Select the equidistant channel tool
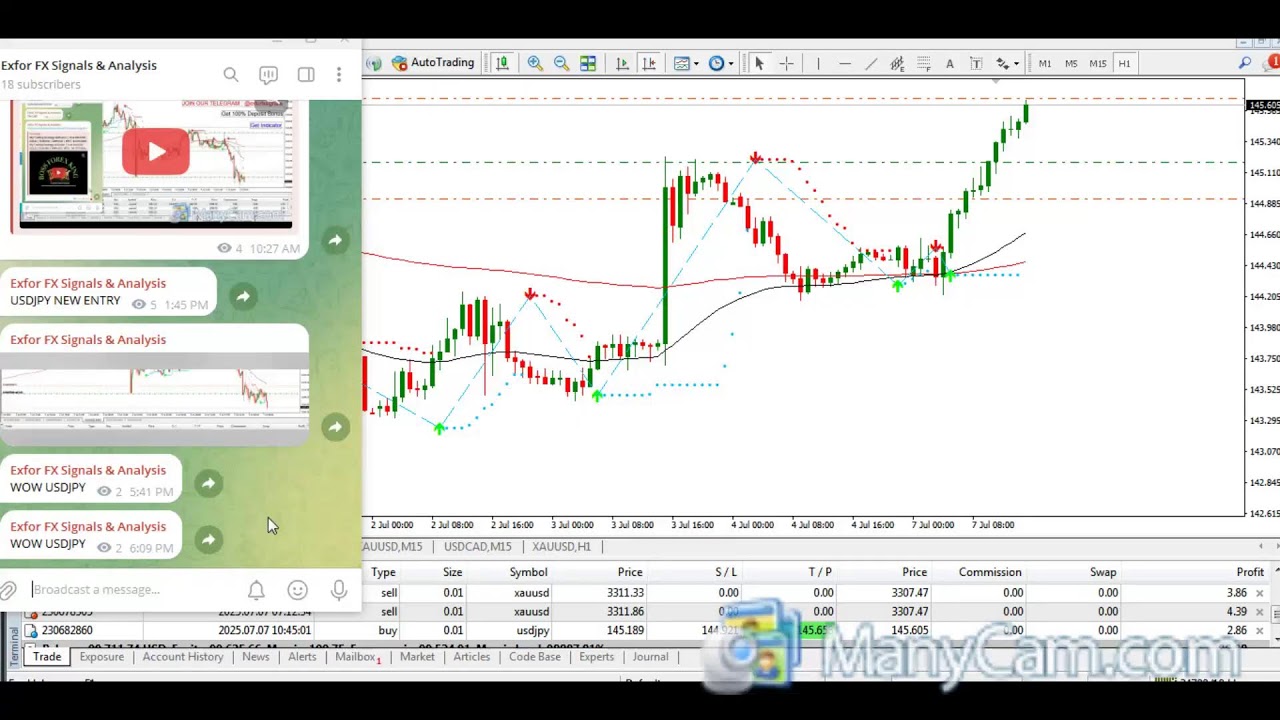1280x720 pixels. tap(897, 63)
